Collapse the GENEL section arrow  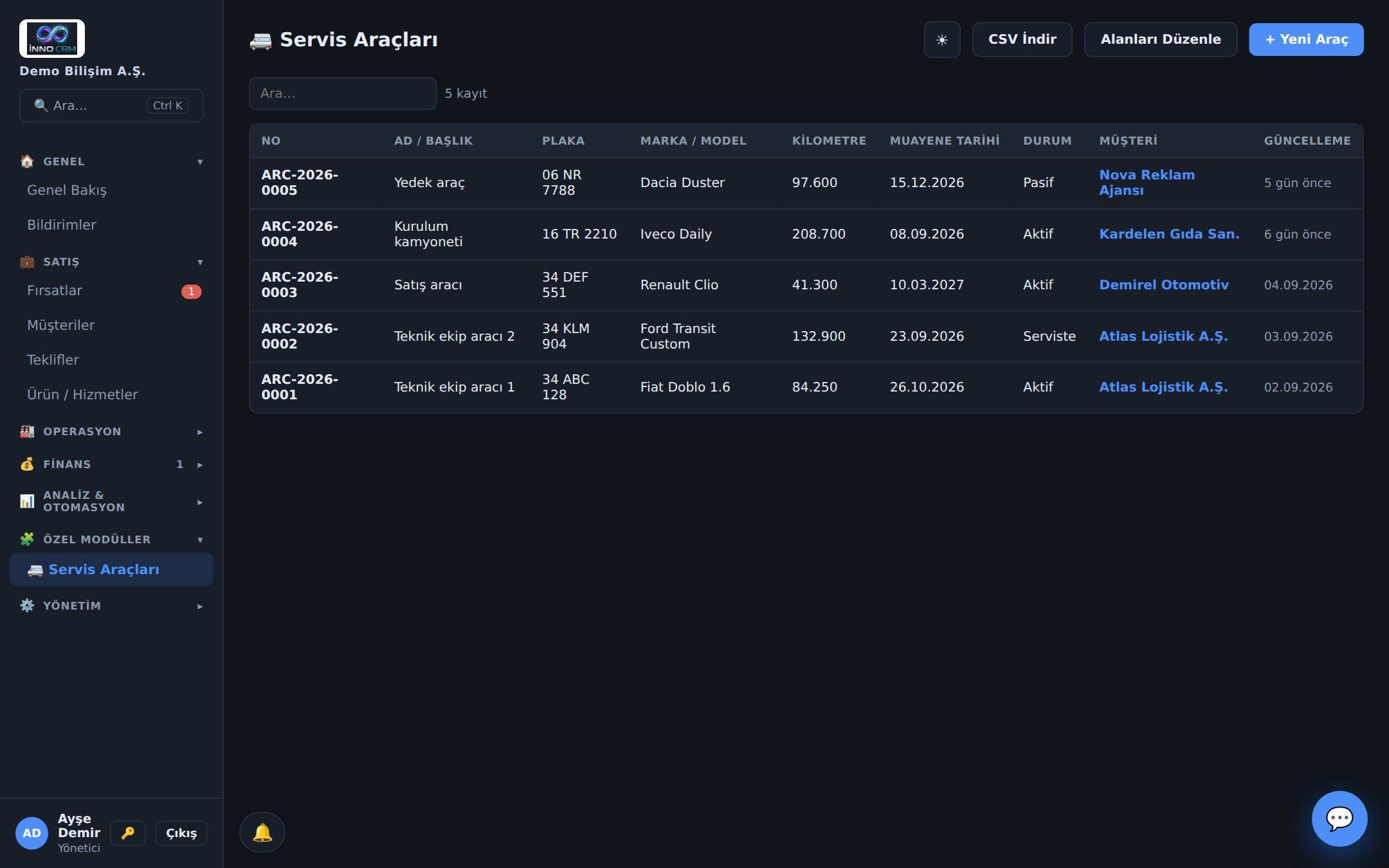tap(200, 162)
